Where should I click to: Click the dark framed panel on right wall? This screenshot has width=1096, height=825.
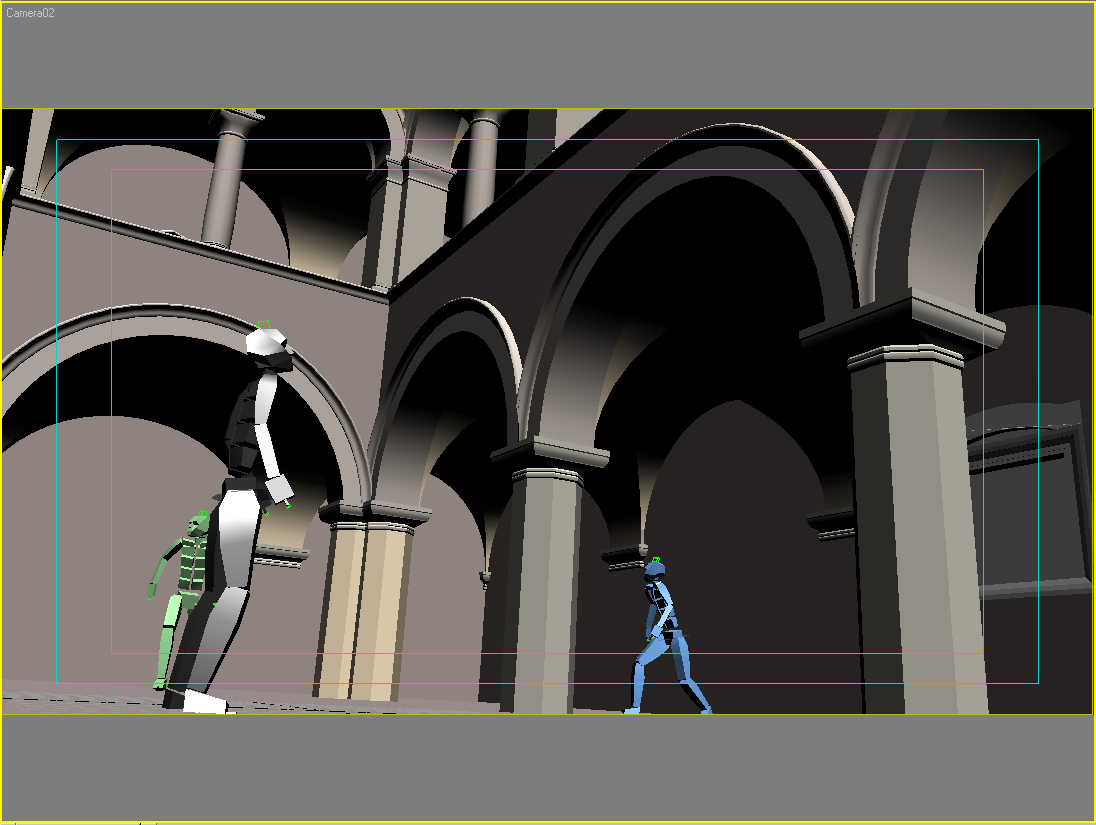click(x=1030, y=510)
